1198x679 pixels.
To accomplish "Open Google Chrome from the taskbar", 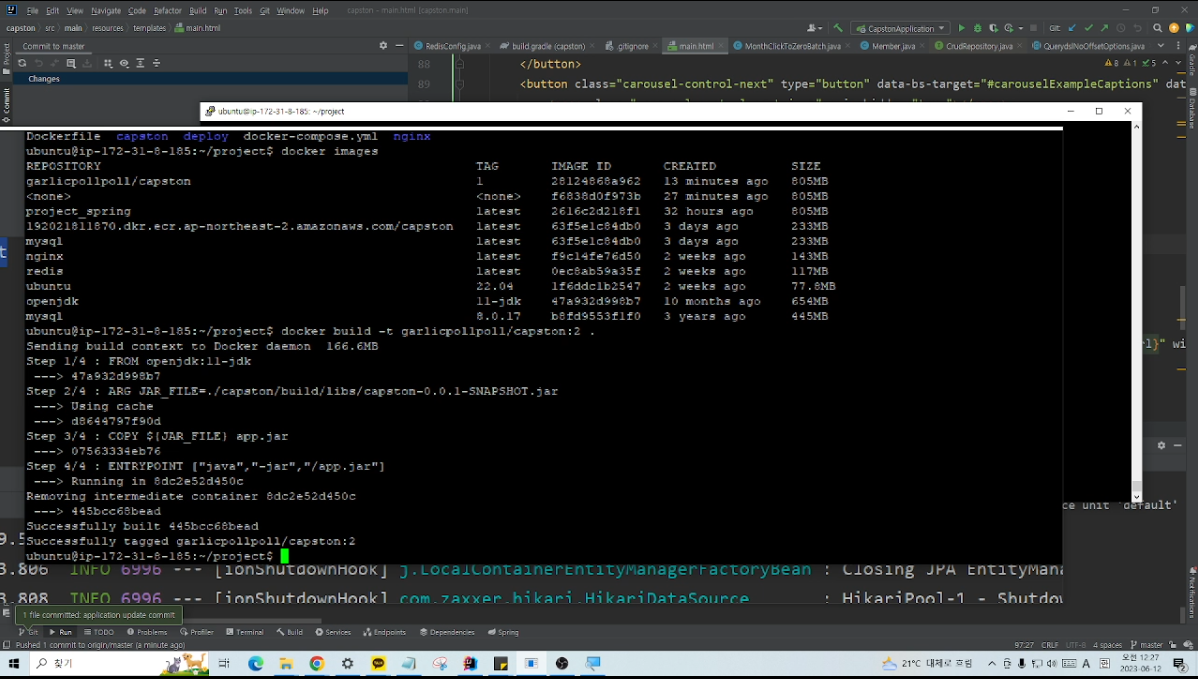I will 316,664.
